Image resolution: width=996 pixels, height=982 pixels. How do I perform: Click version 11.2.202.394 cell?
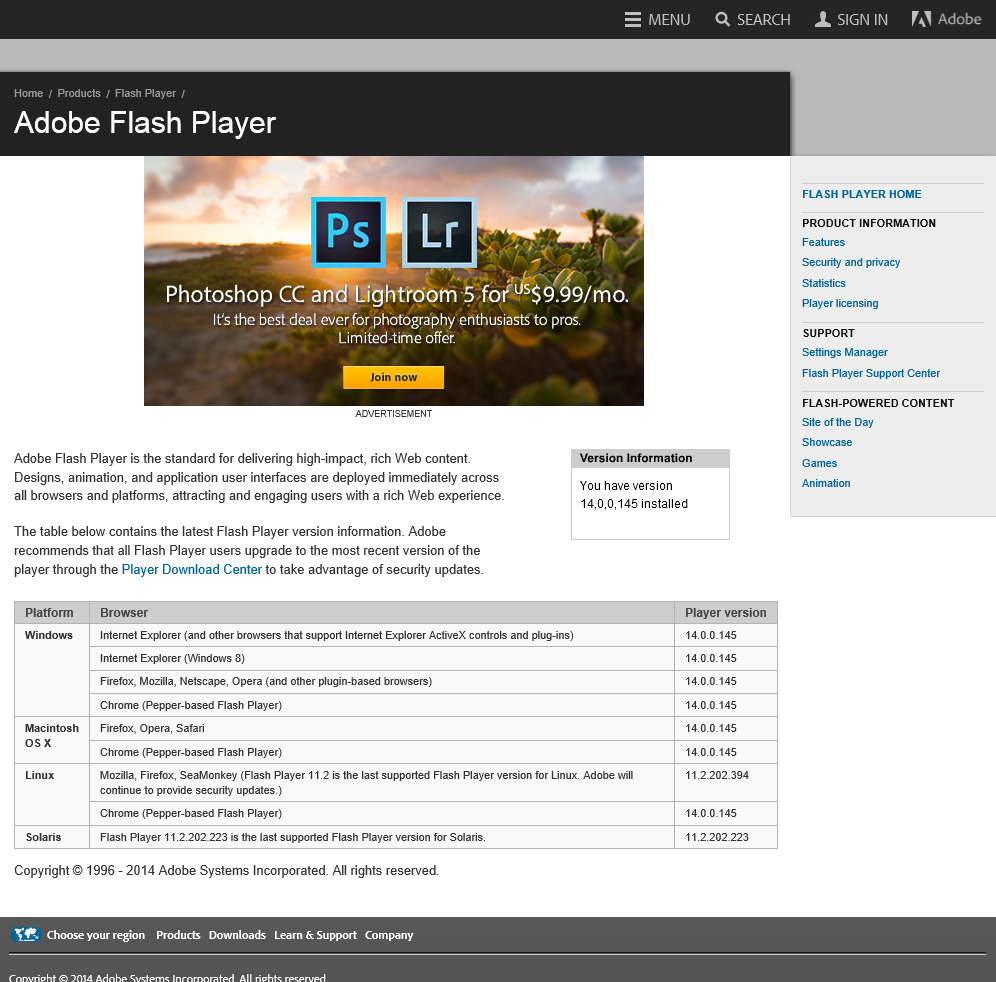(725, 783)
